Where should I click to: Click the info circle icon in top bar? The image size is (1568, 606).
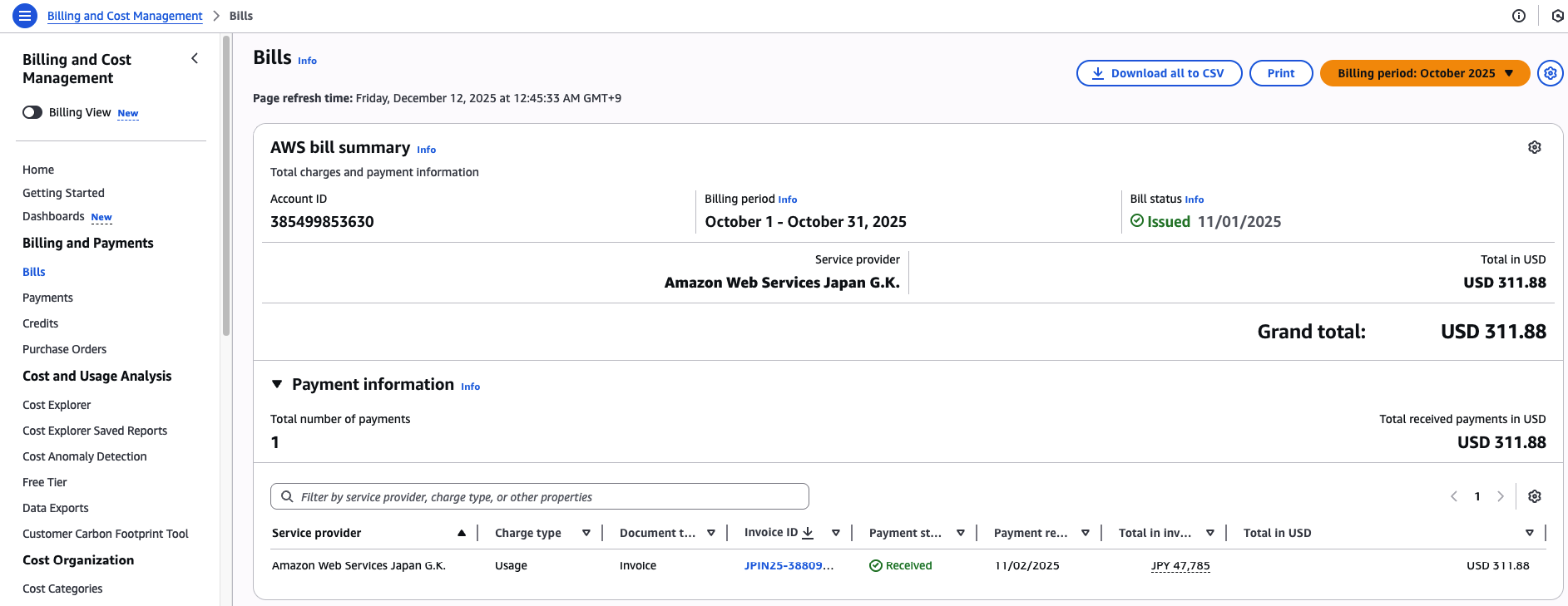1518,16
